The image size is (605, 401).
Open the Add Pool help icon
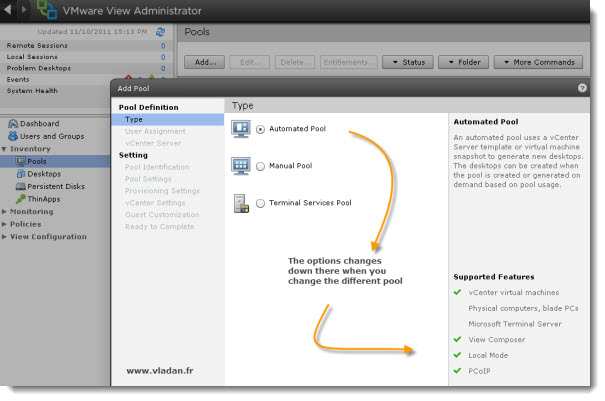pos(582,88)
